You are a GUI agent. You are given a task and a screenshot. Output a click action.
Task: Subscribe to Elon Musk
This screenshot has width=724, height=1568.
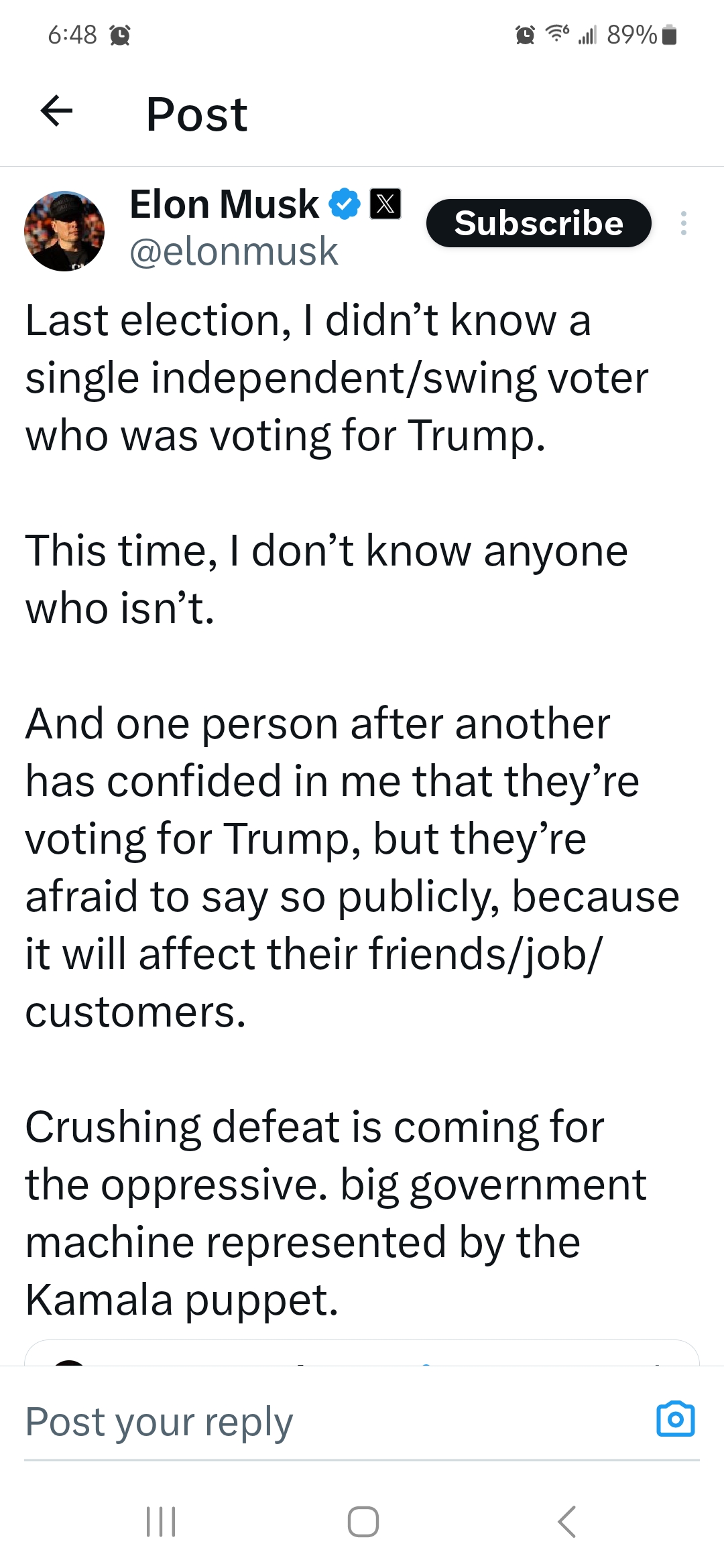click(x=539, y=223)
